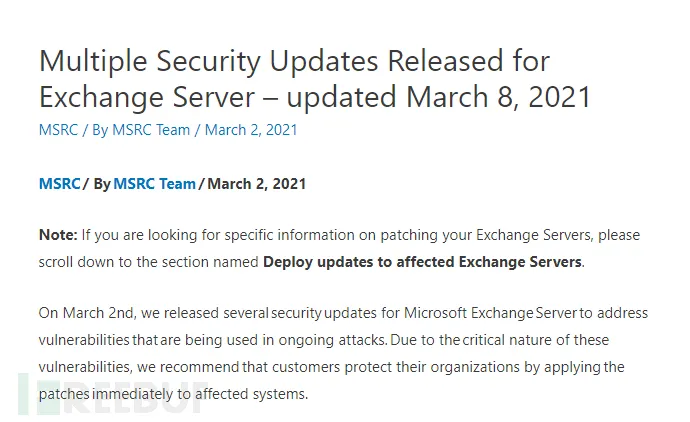Click bold "Deploy updates to affected Exchange Servers"
Viewport: 690px width, 422px height.
422,262
